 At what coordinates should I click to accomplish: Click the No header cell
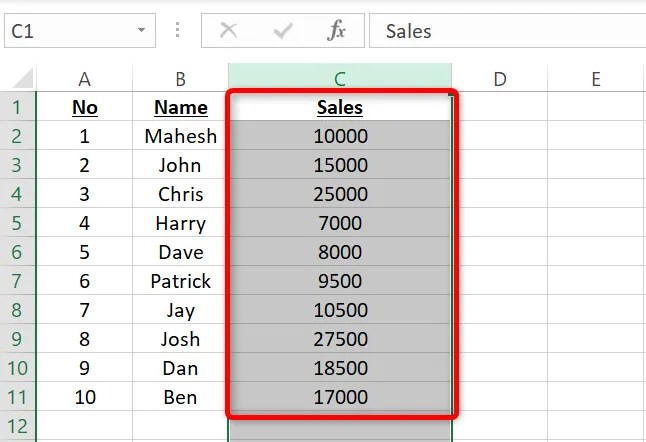[x=84, y=107]
